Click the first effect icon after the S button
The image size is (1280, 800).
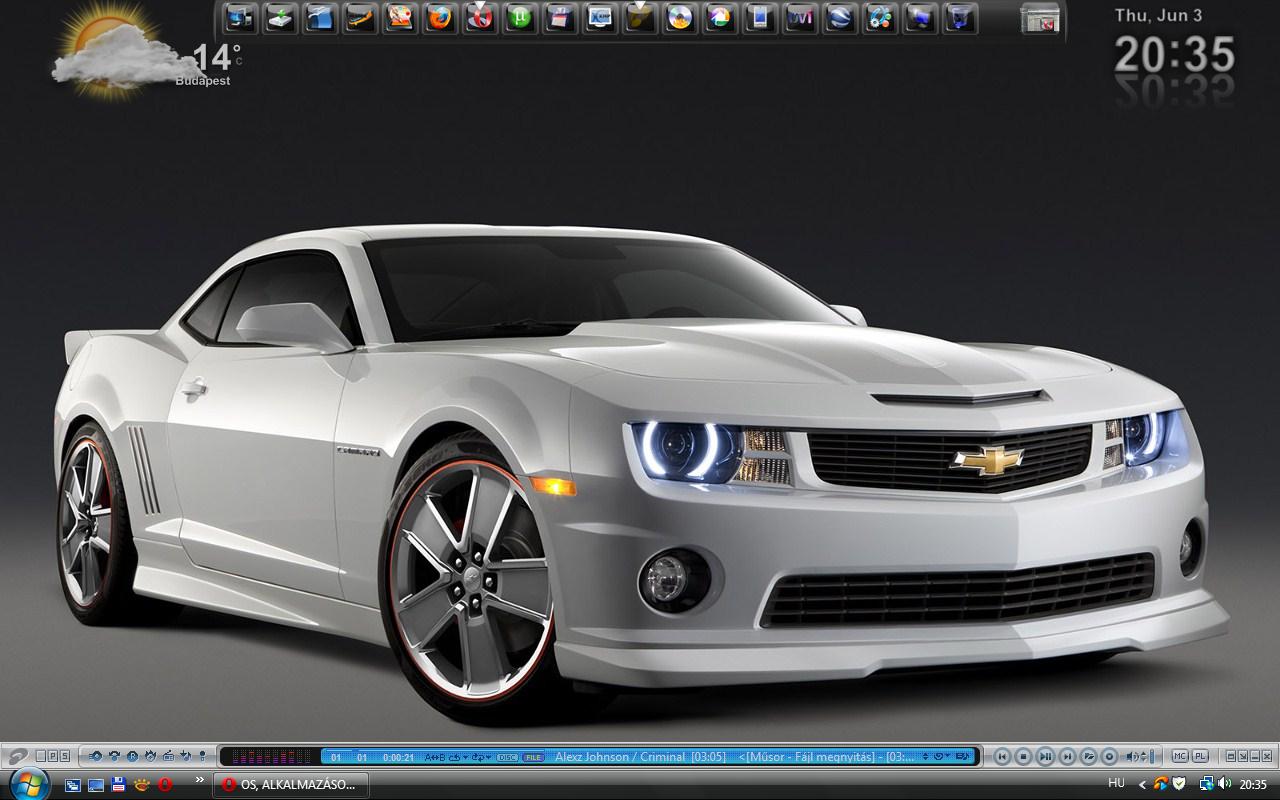[x=95, y=756]
